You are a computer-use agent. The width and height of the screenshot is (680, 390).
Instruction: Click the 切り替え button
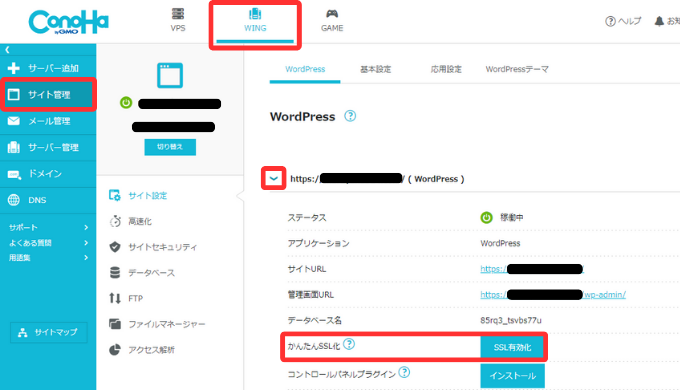pyautogui.click(x=170, y=147)
